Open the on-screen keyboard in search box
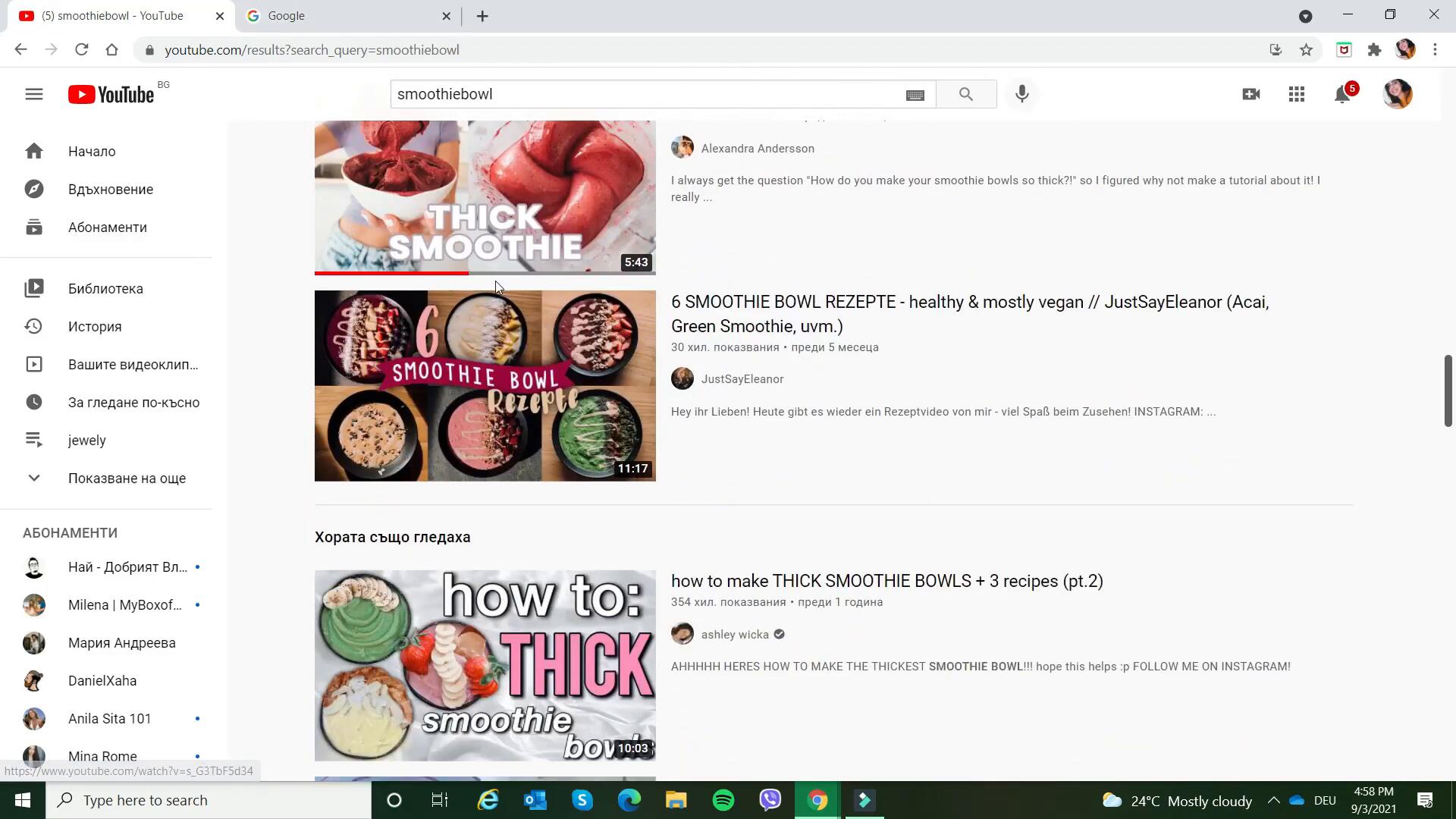 [x=915, y=95]
